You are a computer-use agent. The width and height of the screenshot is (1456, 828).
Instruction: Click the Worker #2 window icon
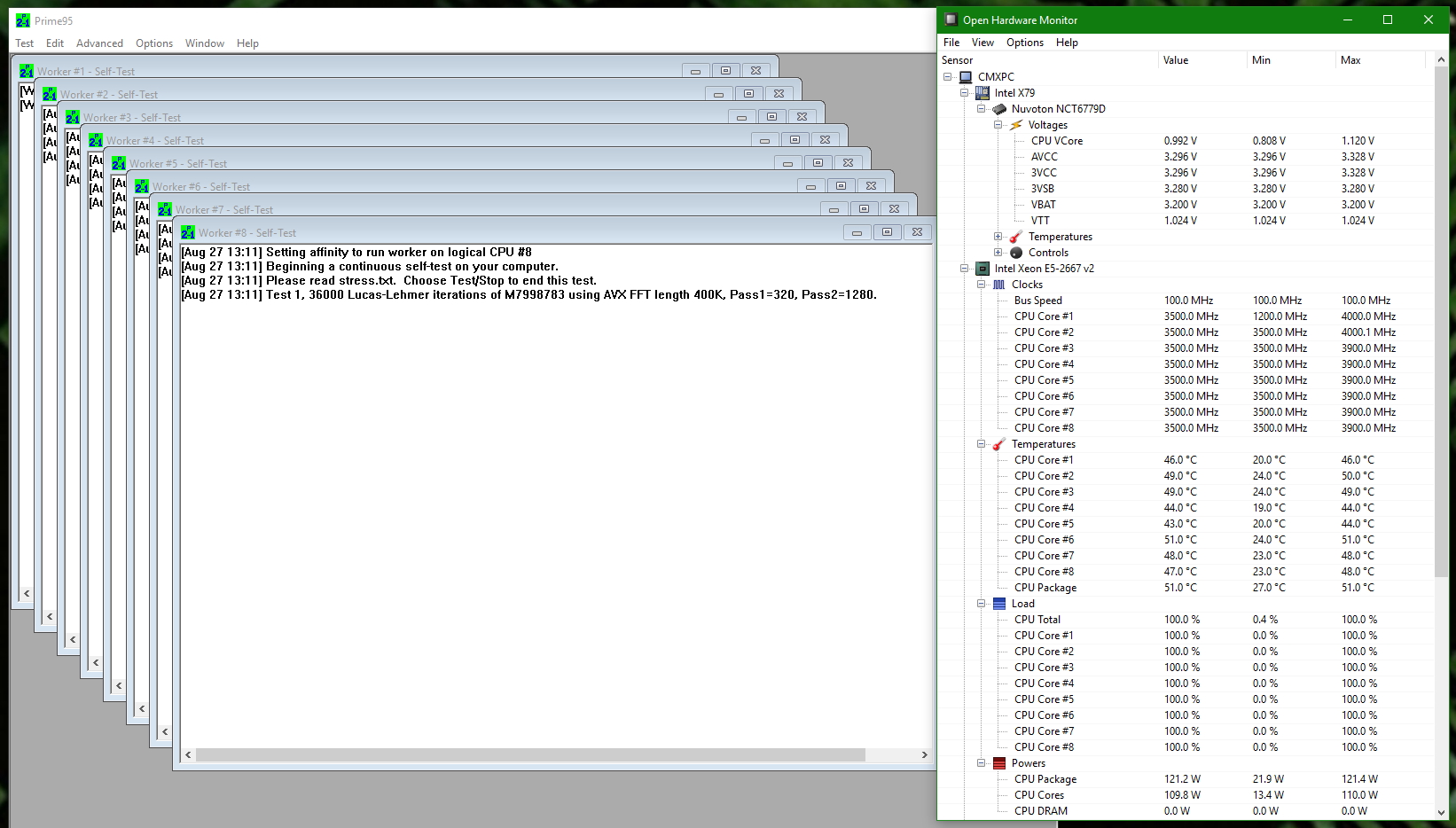tap(50, 94)
